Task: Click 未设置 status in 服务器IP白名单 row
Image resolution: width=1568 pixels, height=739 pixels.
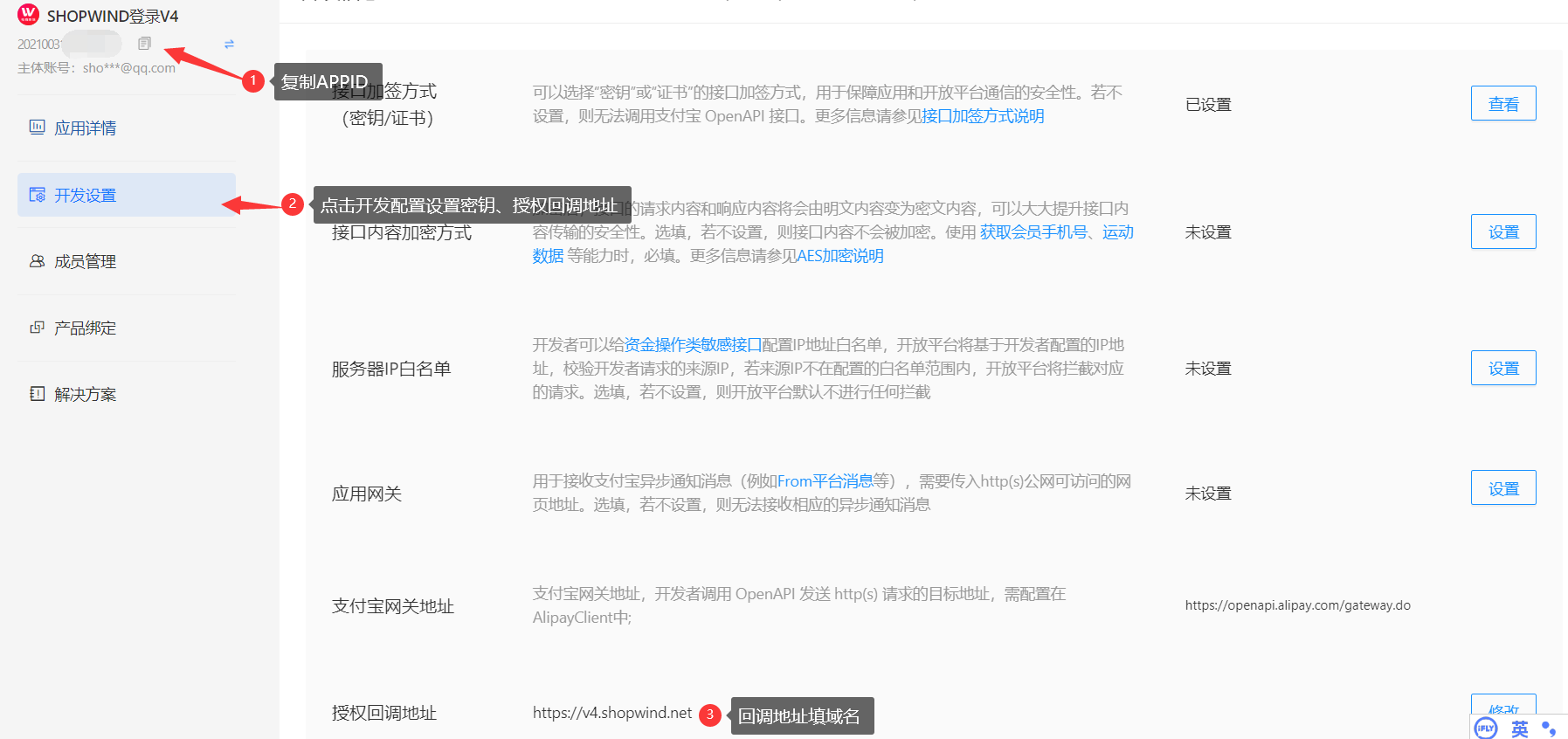Action: [1208, 369]
